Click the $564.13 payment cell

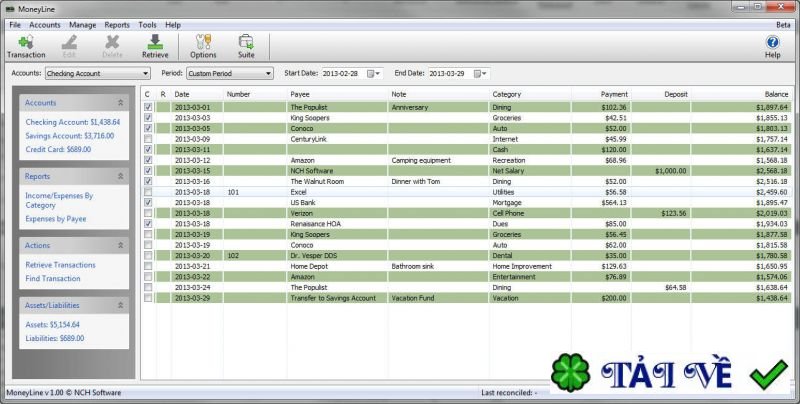coord(601,203)
